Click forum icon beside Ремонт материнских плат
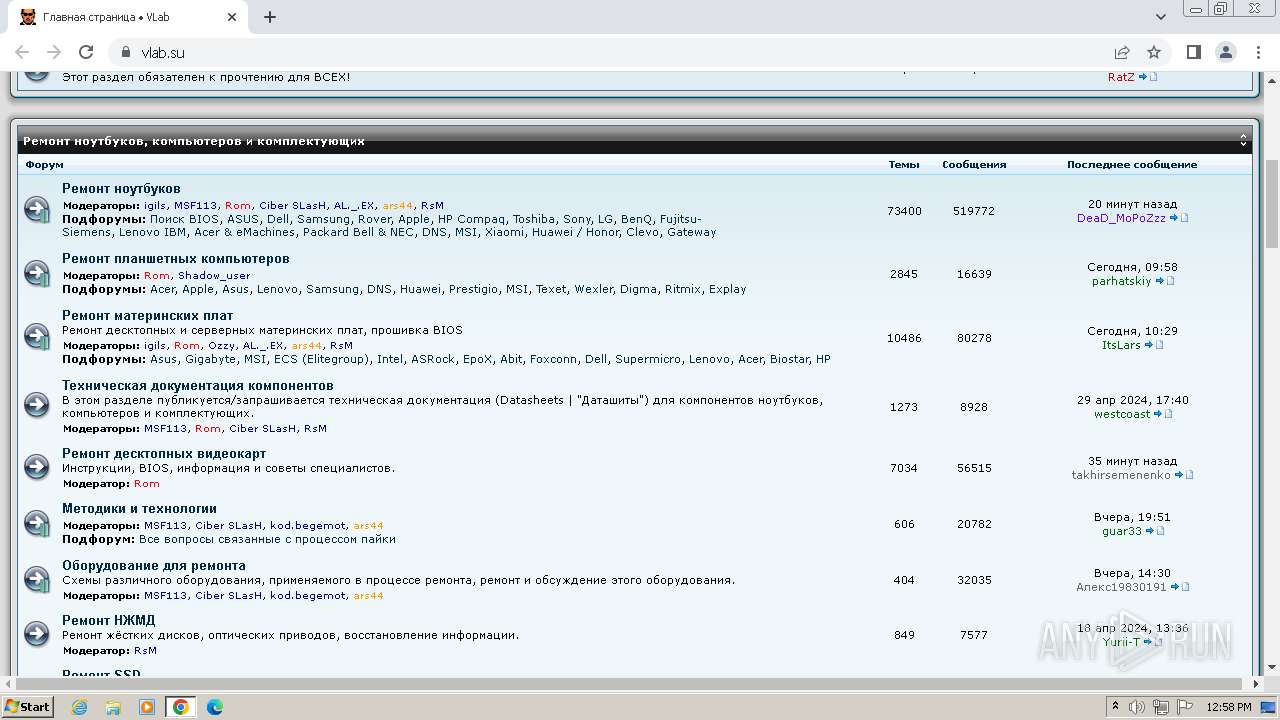This screenshot has width=1280, height=720. tap(37, 337)
